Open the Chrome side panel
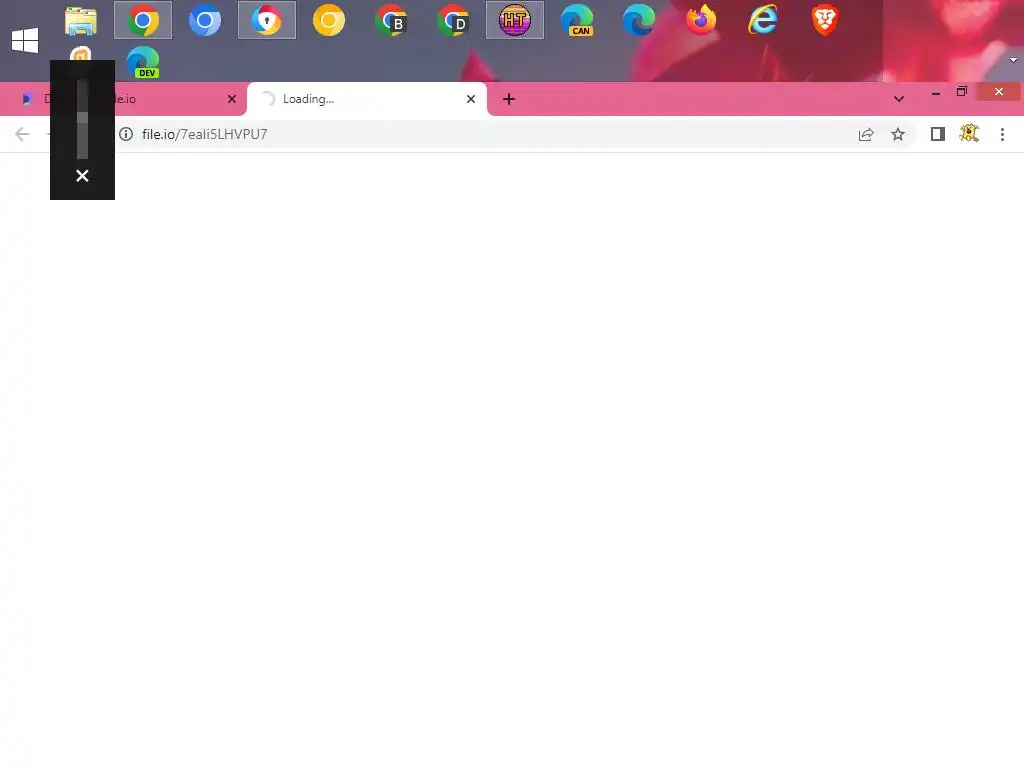The image size is (1024, 768). pos(938,135)
